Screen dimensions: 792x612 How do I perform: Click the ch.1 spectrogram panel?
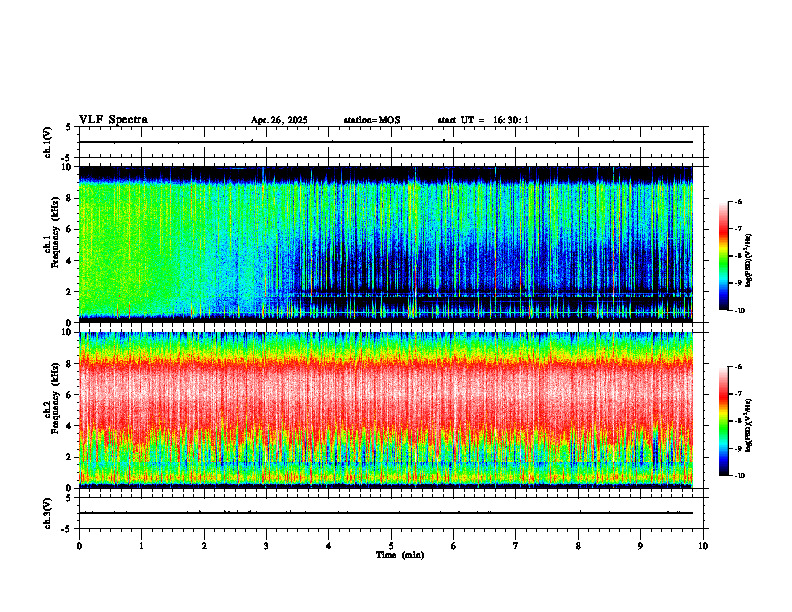(386, 244)
